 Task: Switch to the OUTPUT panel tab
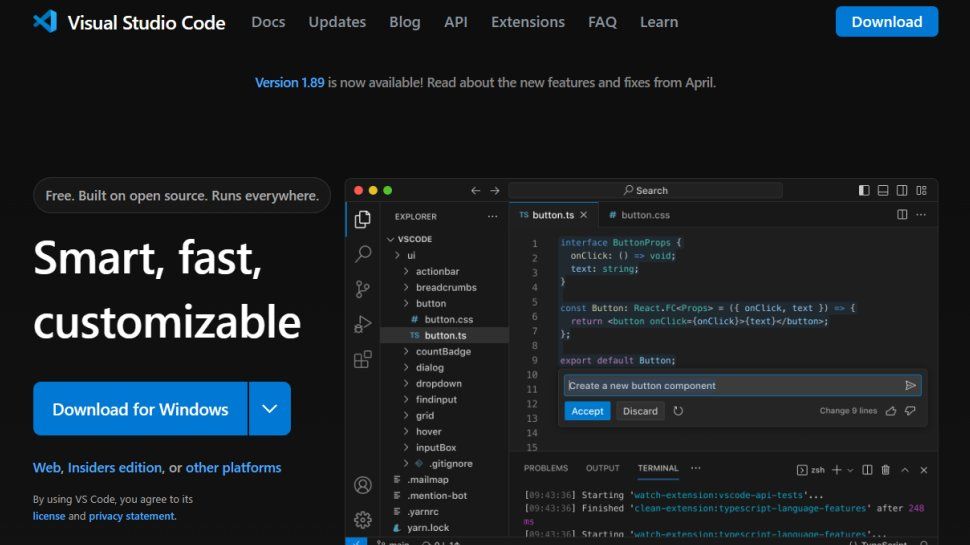pyautogui.click(x=603, y=468)
